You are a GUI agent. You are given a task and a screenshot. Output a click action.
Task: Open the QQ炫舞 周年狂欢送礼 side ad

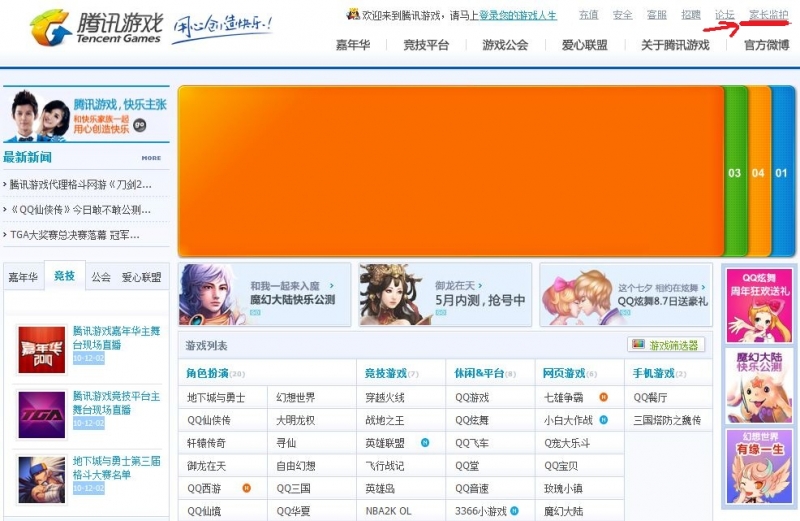pyautogui.click(x=759, y=306)
